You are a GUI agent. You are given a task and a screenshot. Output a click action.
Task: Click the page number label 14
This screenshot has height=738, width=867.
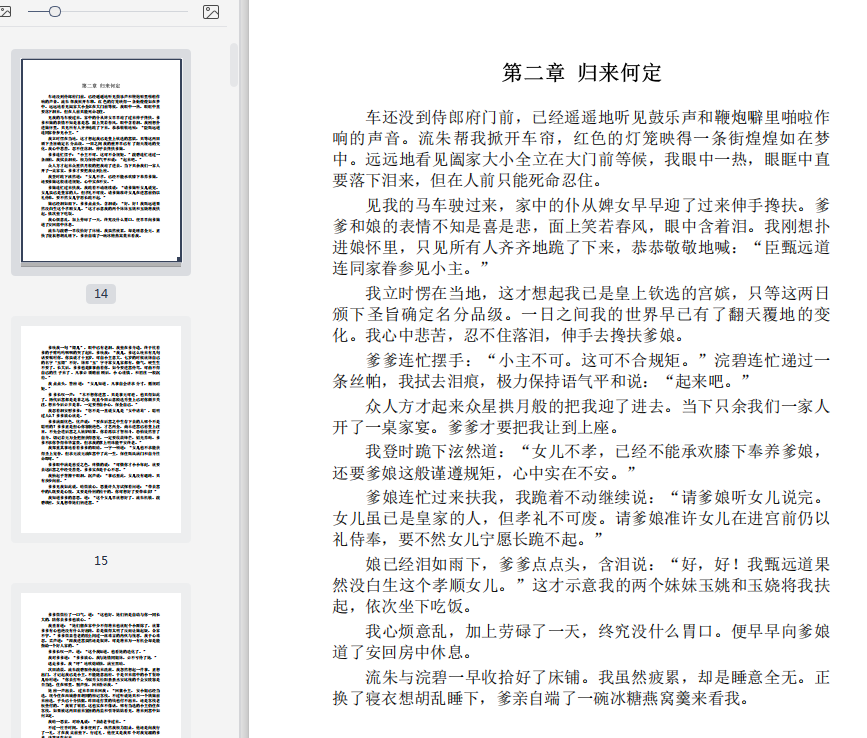click(101, 294)
